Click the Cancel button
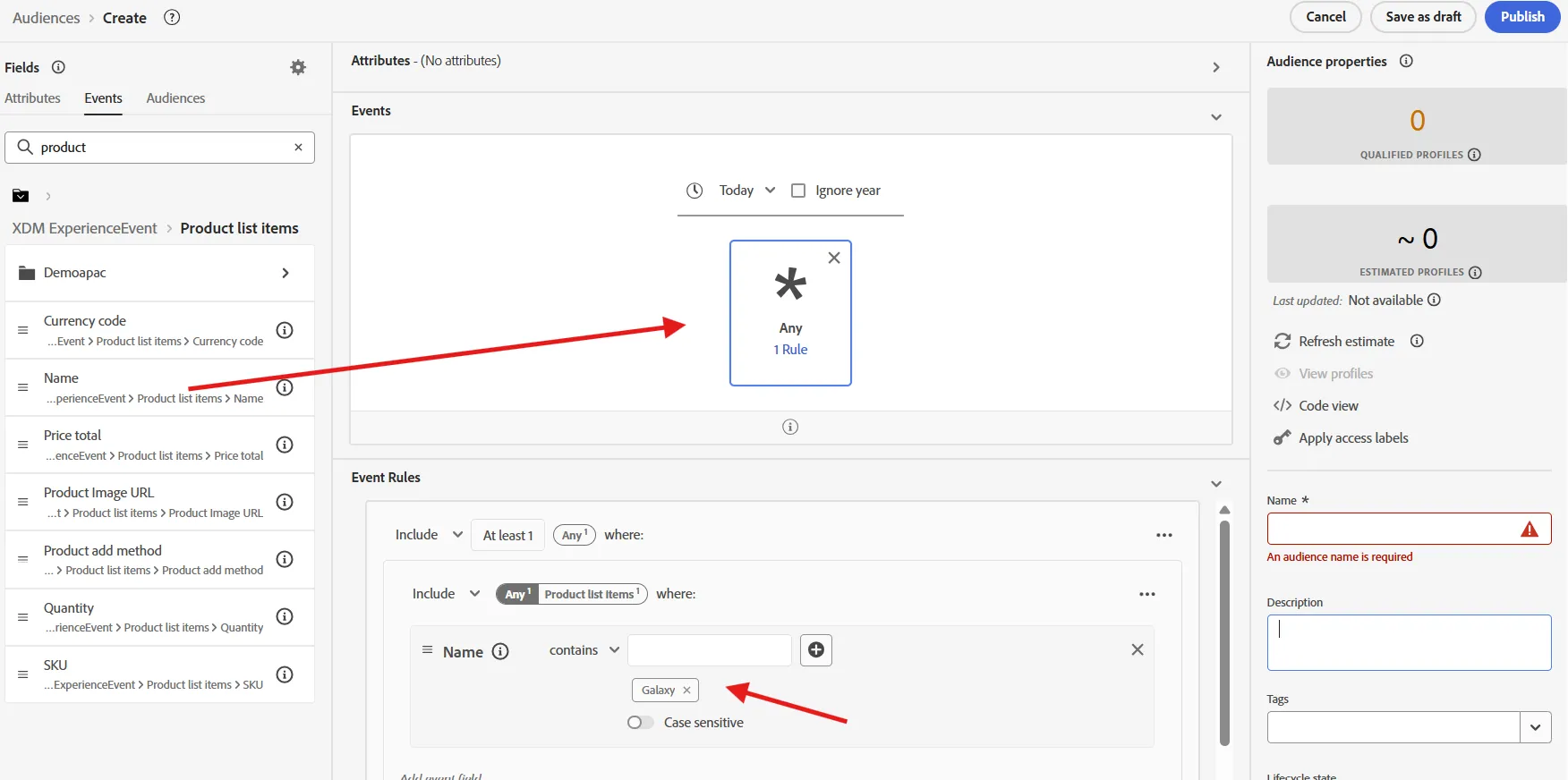 point(1325,17)
